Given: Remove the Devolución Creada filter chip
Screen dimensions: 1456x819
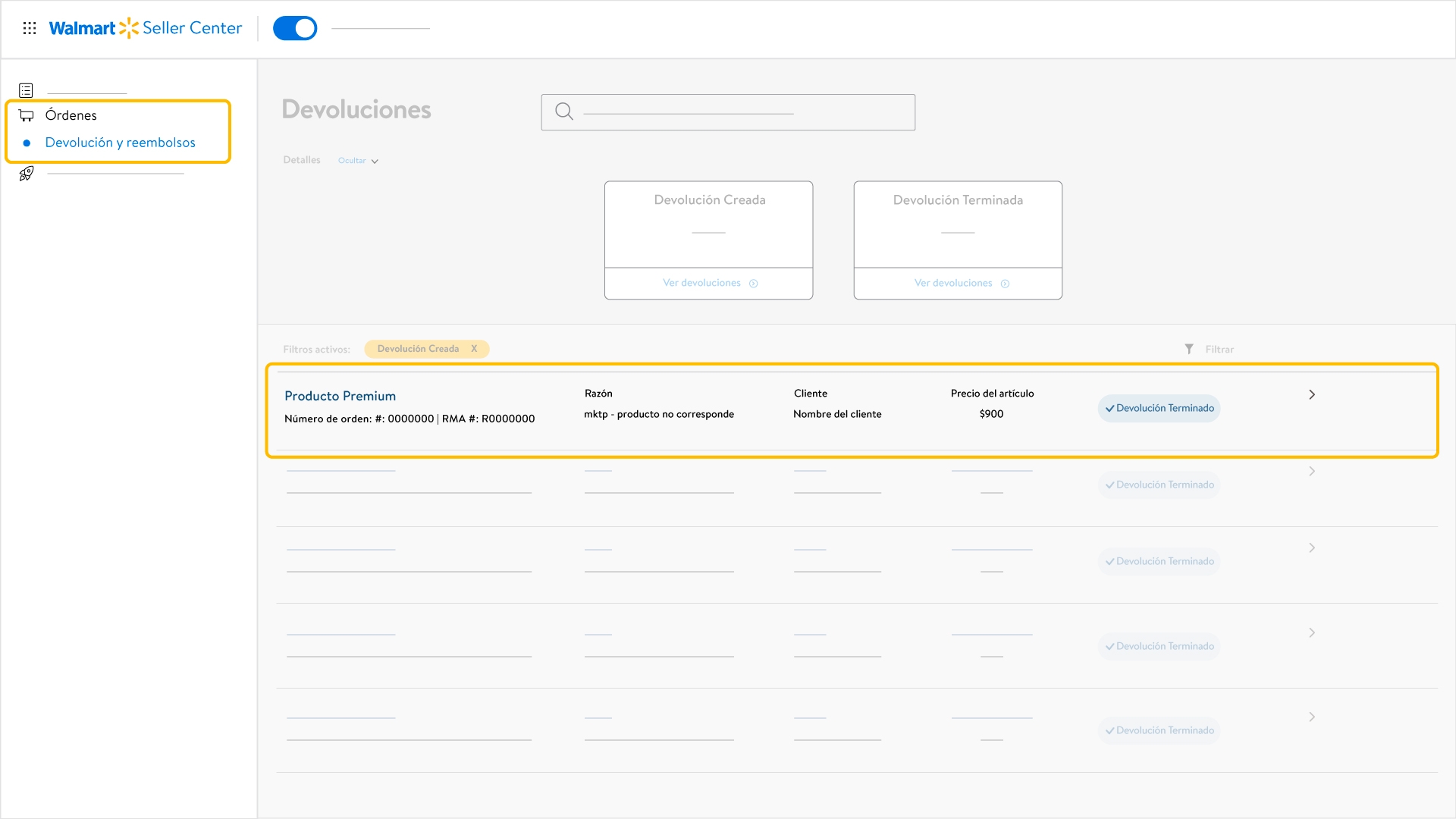Looking at the screenshot, I should 474,349.
